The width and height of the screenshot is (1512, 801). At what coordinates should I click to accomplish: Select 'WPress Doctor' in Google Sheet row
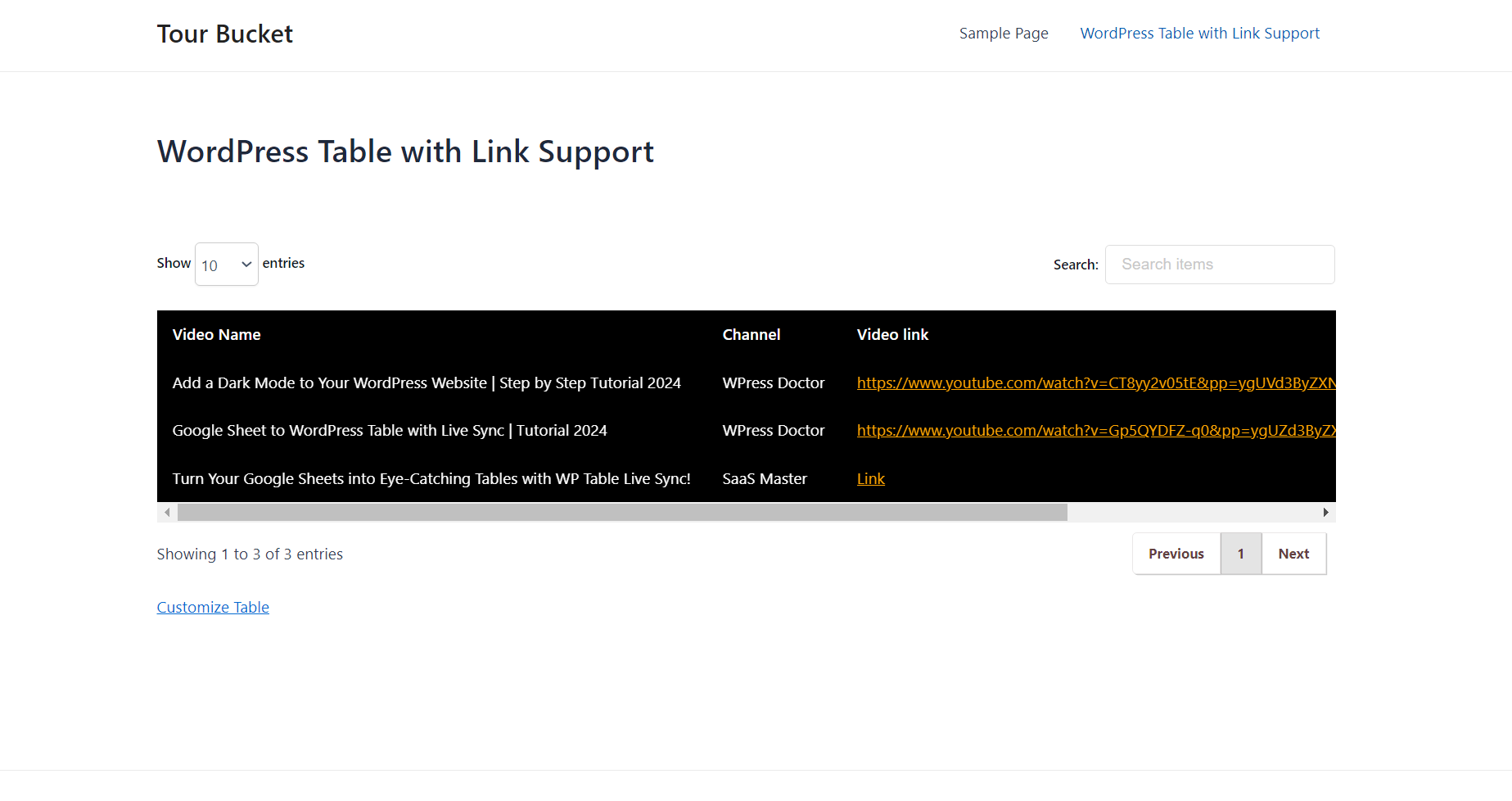point(774,431)
